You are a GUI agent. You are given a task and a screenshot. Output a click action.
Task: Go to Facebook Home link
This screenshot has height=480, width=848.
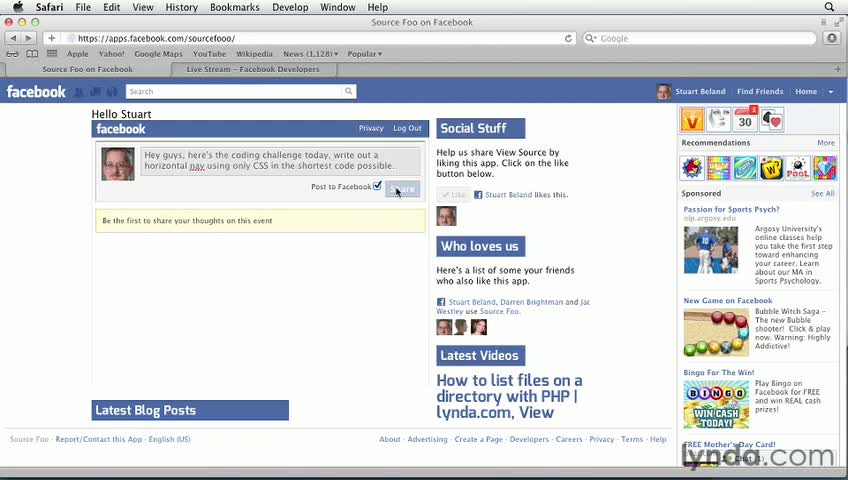[806, 91]
